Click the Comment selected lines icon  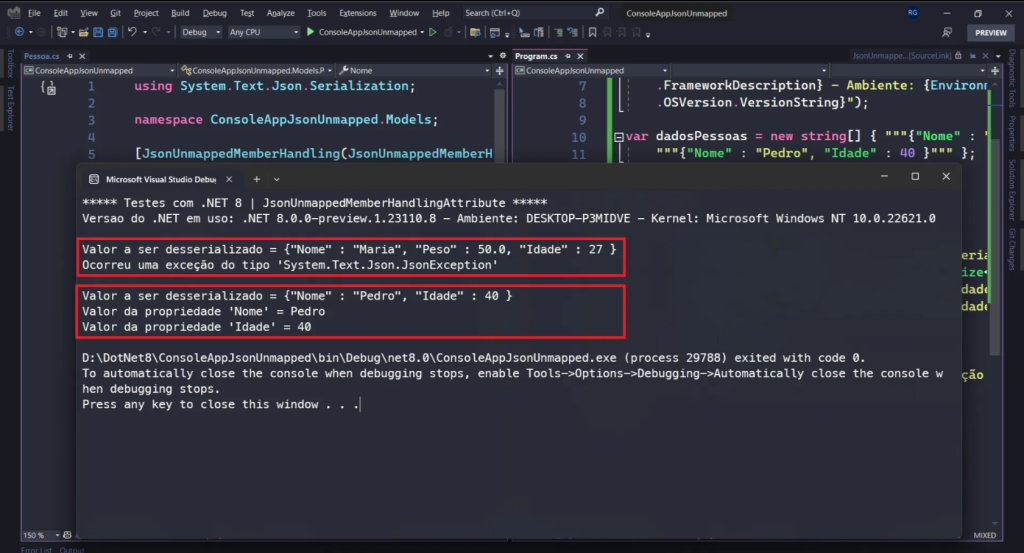[x=558, y=32]
